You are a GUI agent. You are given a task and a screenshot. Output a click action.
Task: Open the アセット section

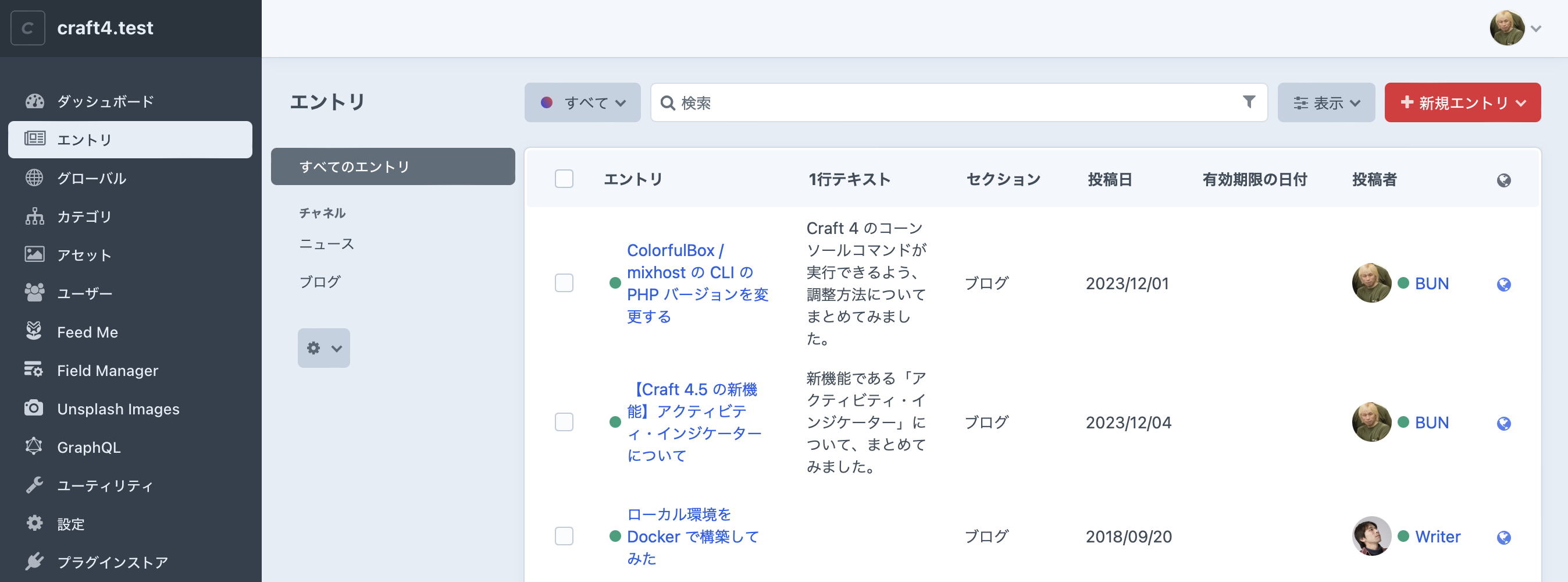pyautogui.click(x=83, y=255)
